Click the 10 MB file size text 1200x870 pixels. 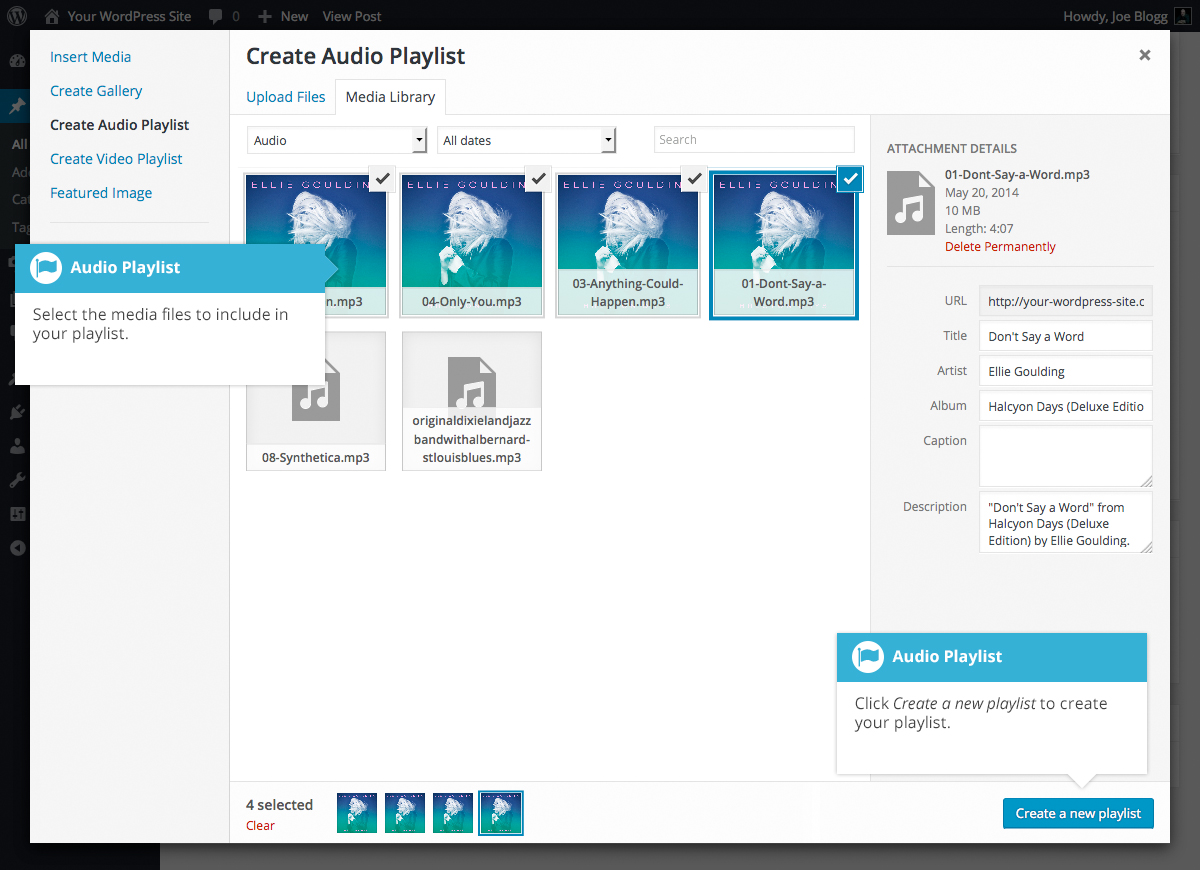(x=963, y=211)
